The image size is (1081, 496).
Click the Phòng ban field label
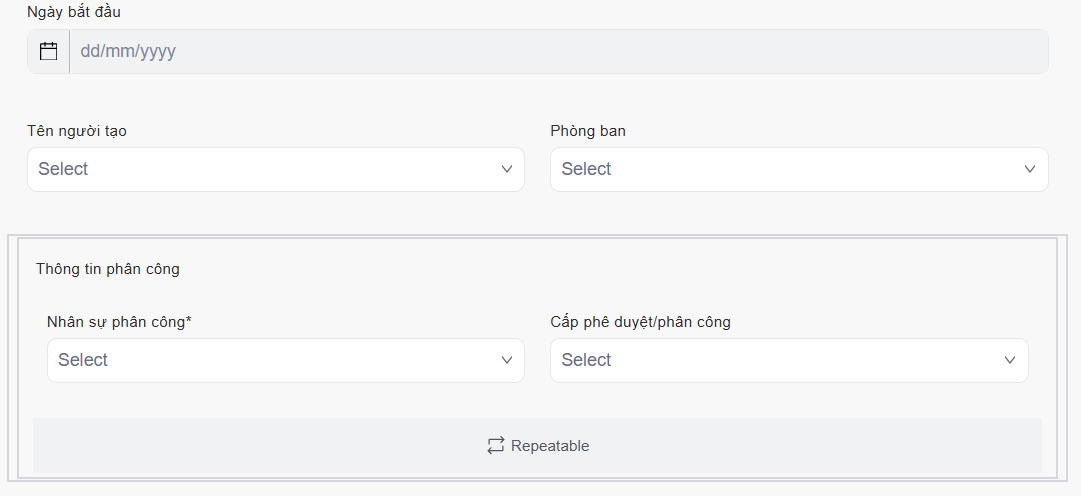pos(588,131)
